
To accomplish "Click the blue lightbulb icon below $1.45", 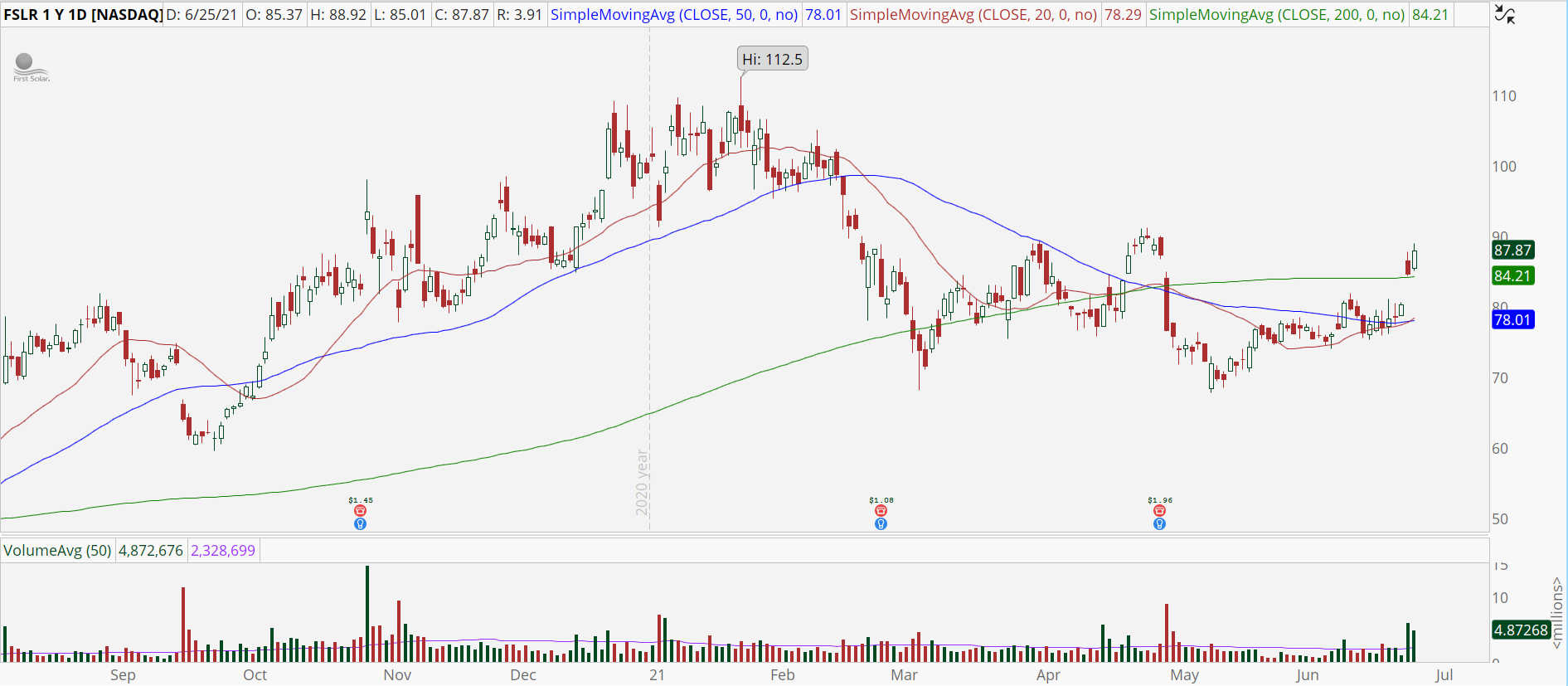I will [360, 523].
